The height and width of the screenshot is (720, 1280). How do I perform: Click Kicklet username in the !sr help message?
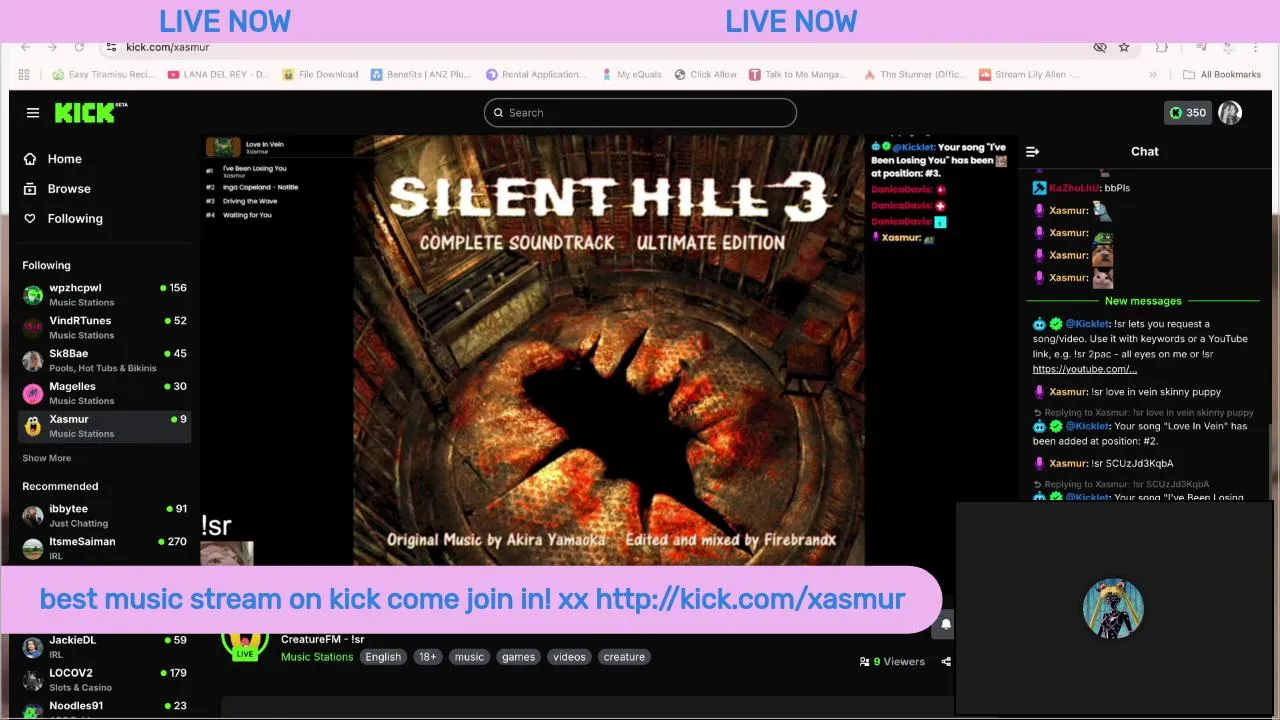(1087, 324)
